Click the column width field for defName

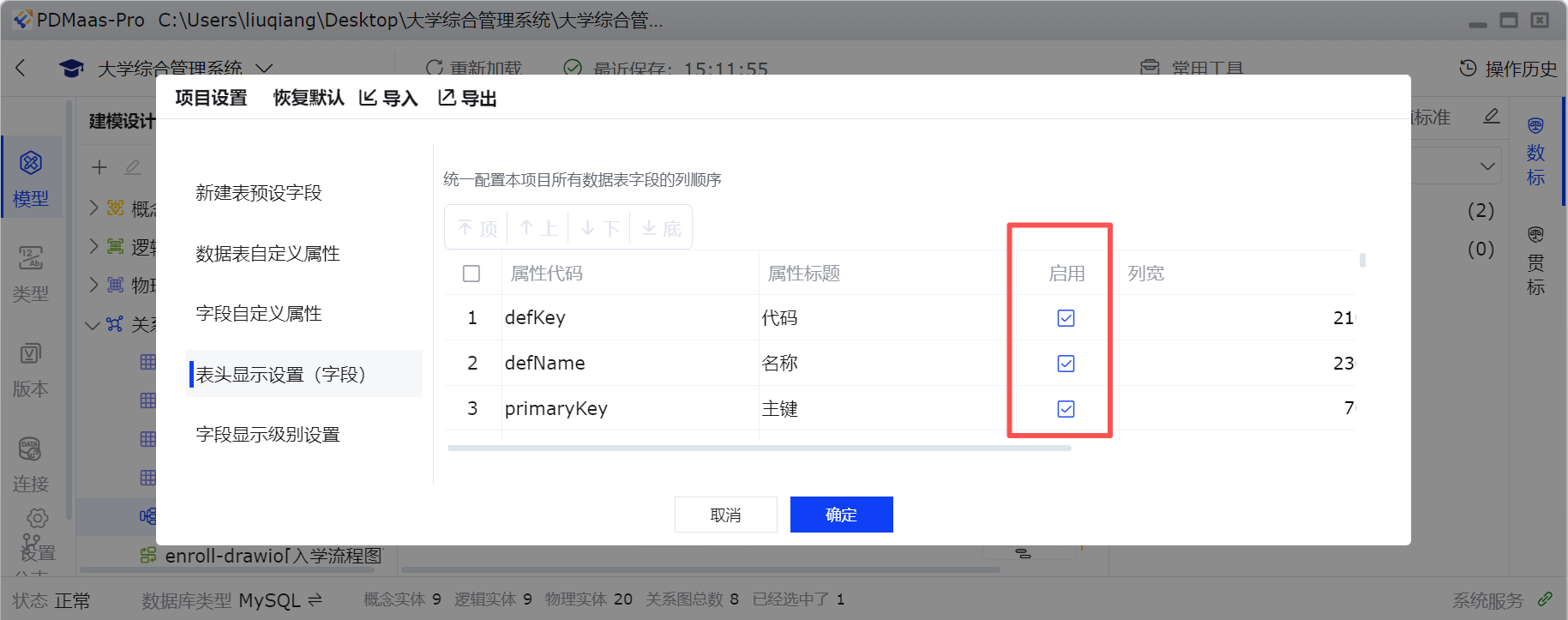[x=1237, y=364]
